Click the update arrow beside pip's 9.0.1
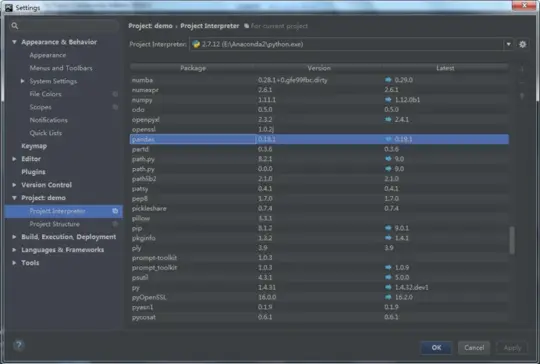The width and height of the screenshot is (540, 364). pos(388,228)
